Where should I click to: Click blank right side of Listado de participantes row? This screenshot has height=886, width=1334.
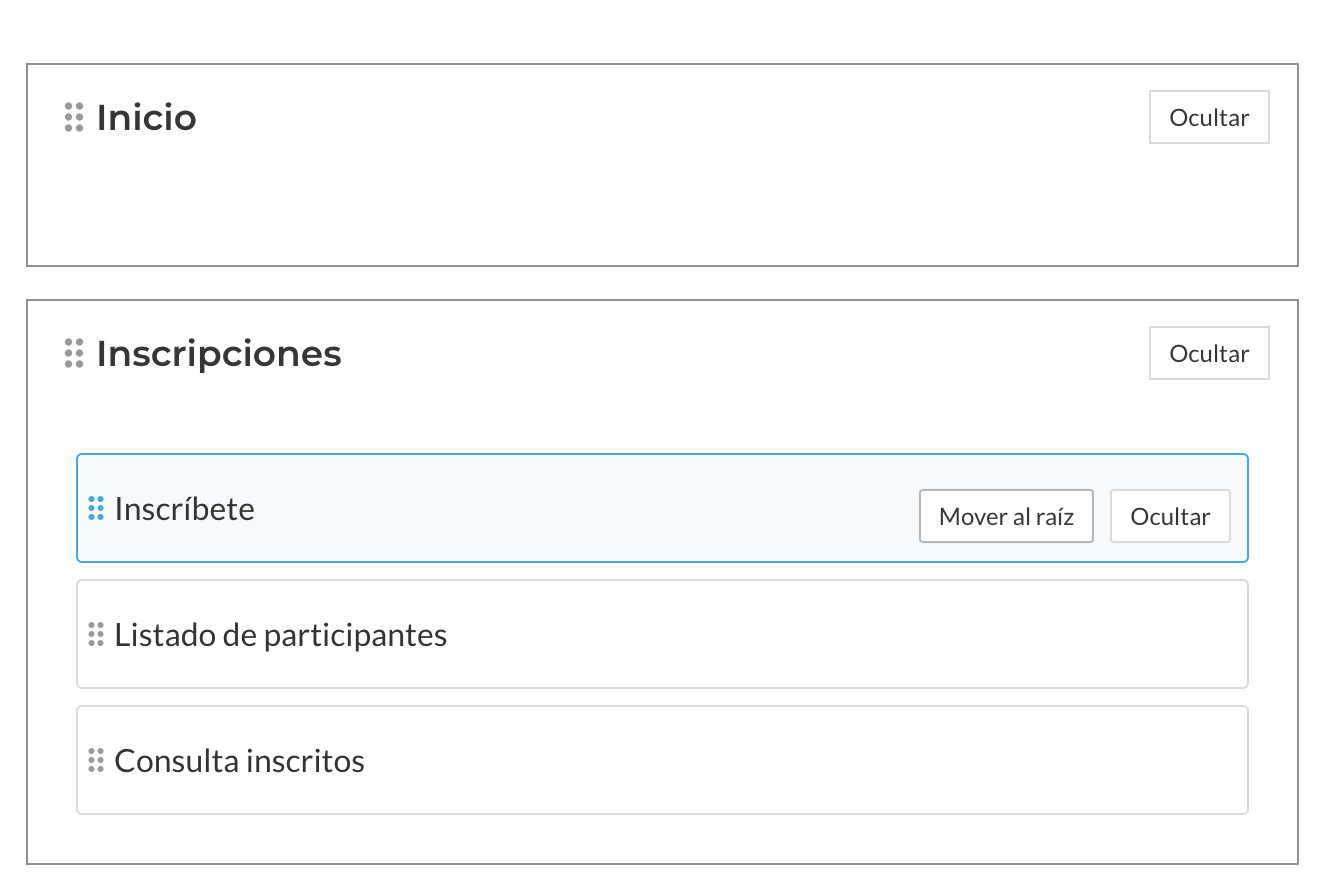pyautogui.click(x=850, y=635)
